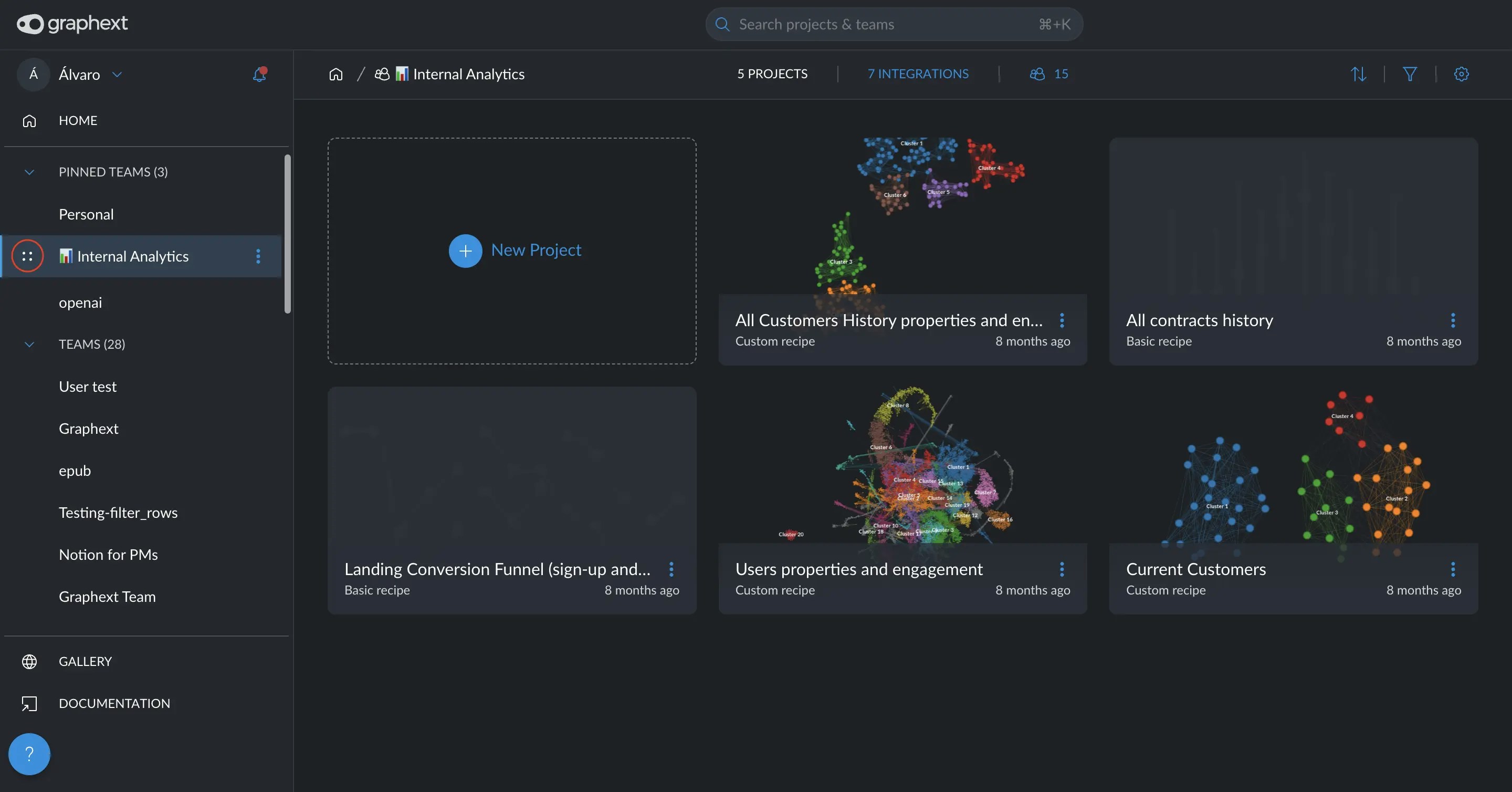Switch to the 7 Integrations tab
Viewport: 1512px width, 792px height.
click(x=918, y=74)
